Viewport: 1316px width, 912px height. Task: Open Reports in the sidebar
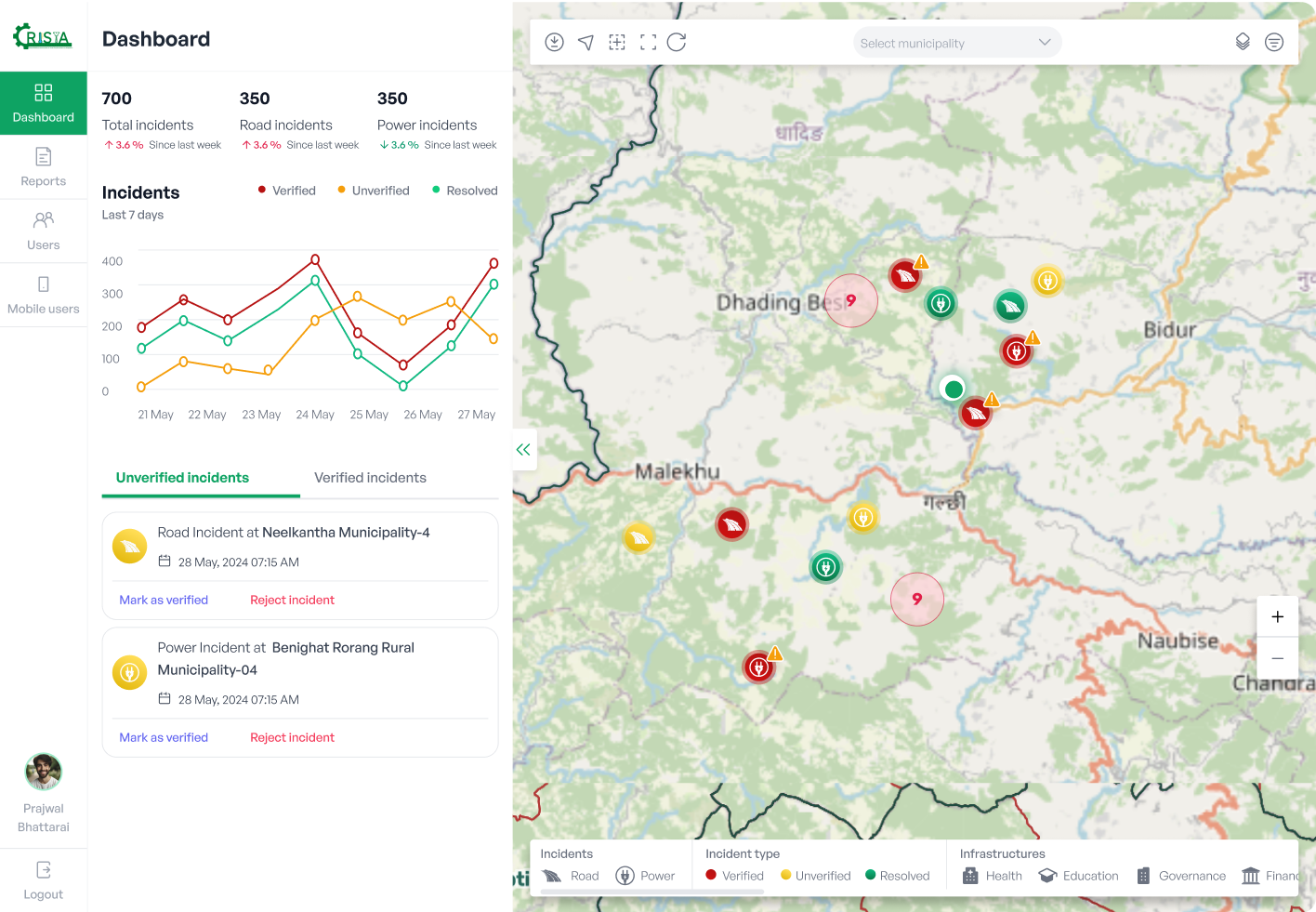tap(44, 167)
